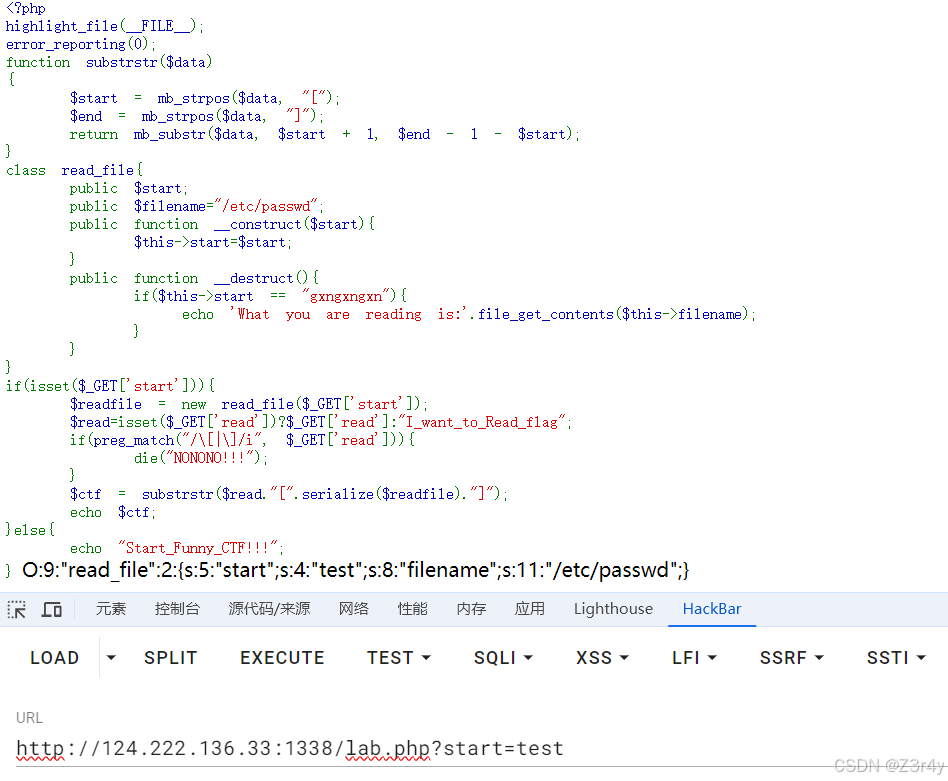Click the error_reporting(0) line
This screenshot has width=948, height=781.
point(80,44)
